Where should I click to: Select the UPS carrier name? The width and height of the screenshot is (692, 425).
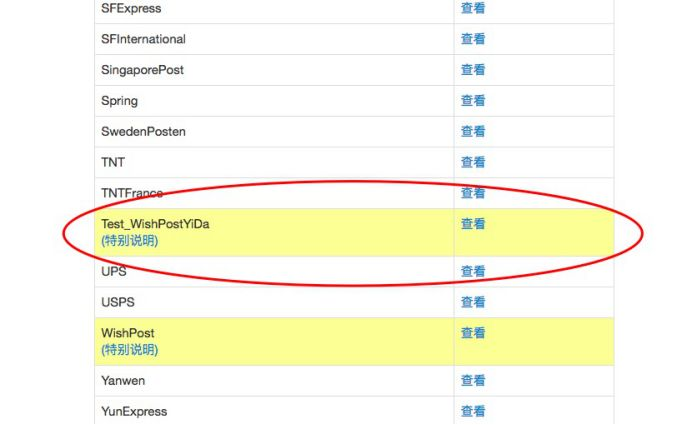(x=114, y=271)
